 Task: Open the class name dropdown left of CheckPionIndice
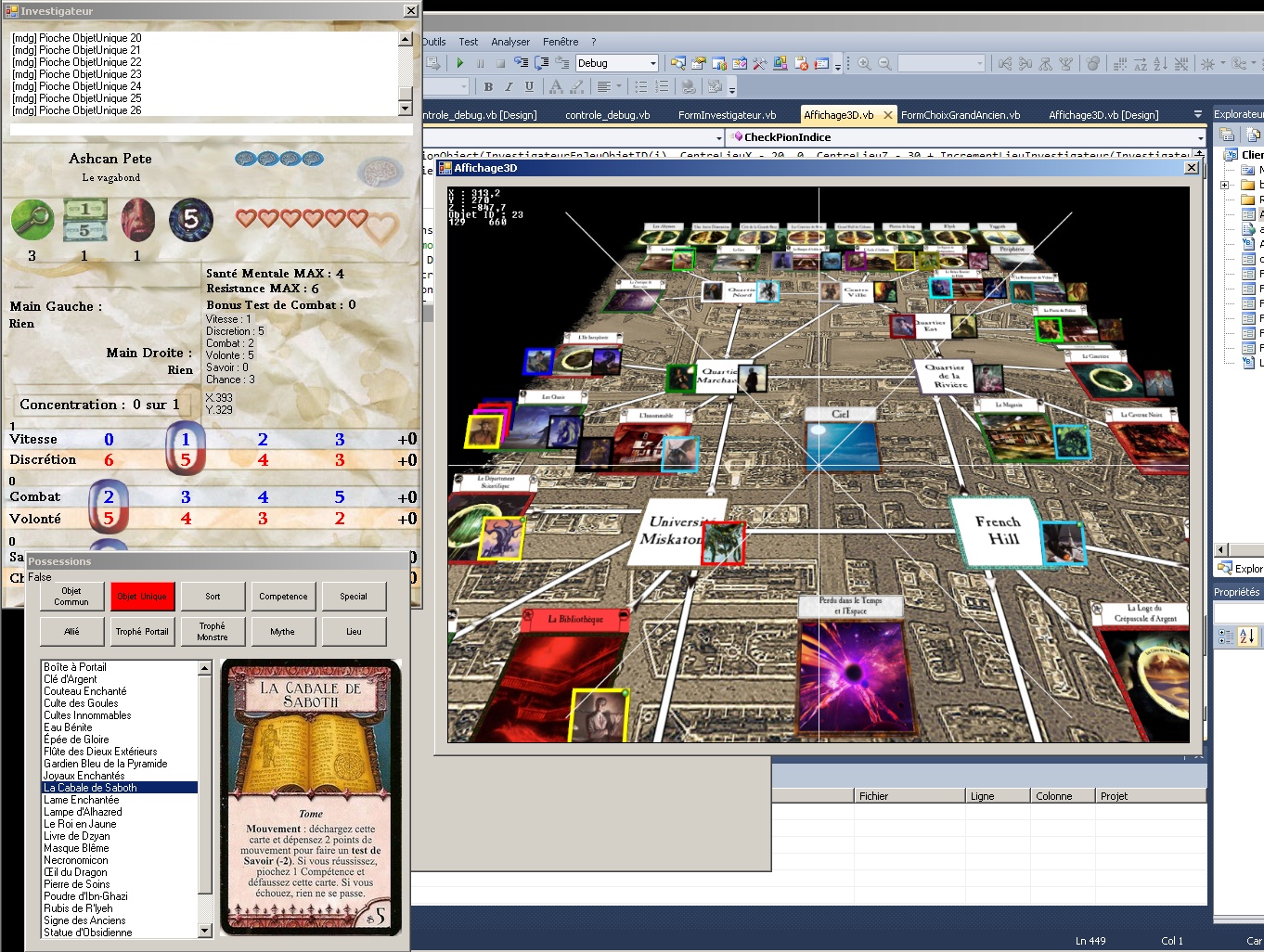coord(719,137)
